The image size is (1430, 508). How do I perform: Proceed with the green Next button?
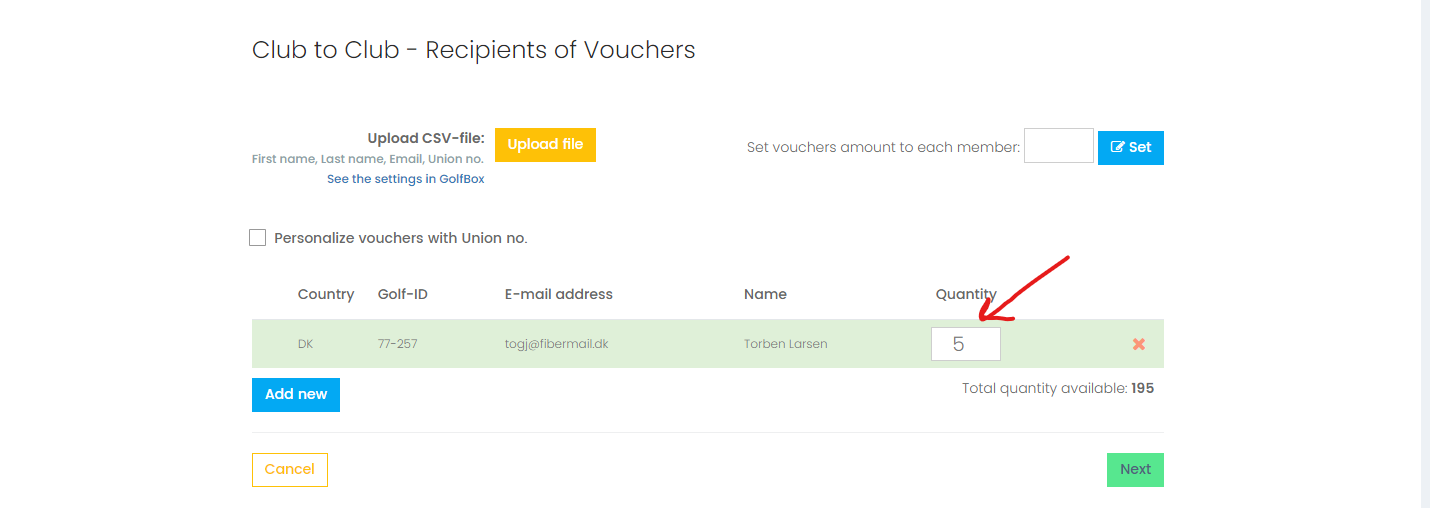[1135, 470]
